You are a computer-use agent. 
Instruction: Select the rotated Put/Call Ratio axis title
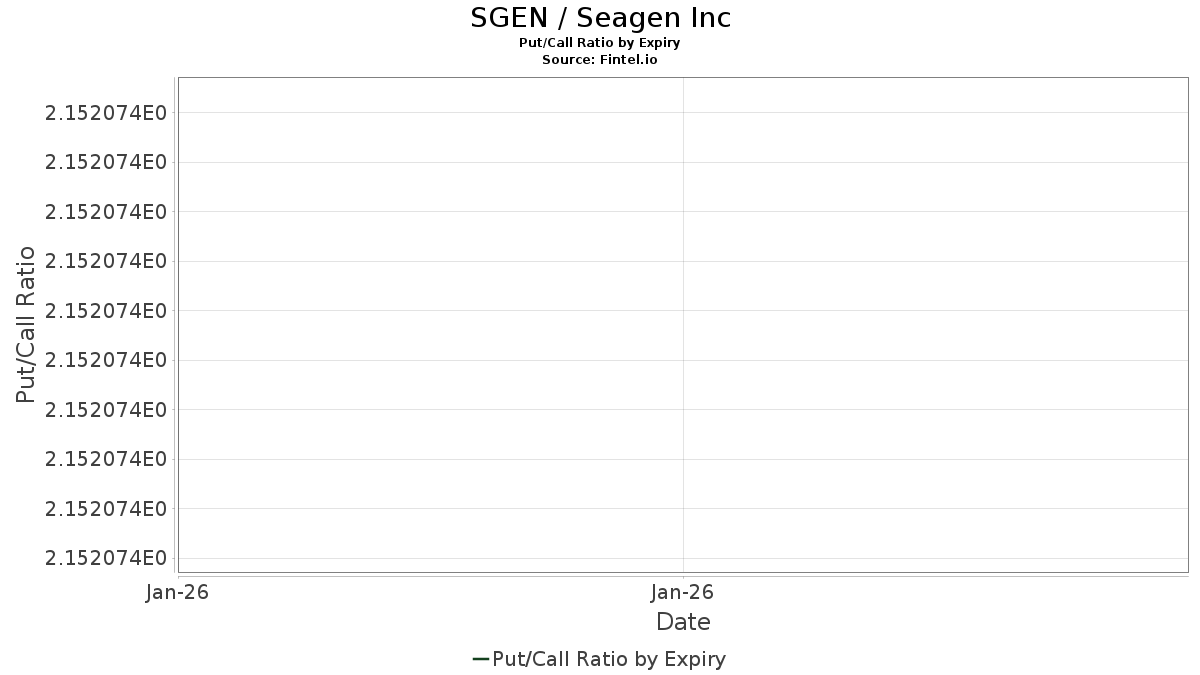tap(26, 324)
